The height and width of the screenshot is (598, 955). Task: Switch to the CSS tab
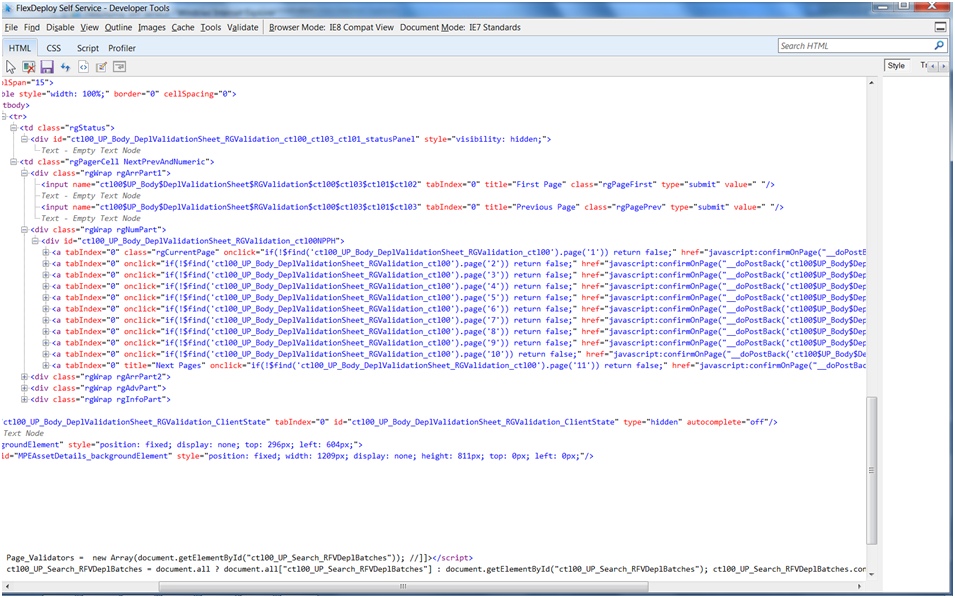[x=54, y=48]
